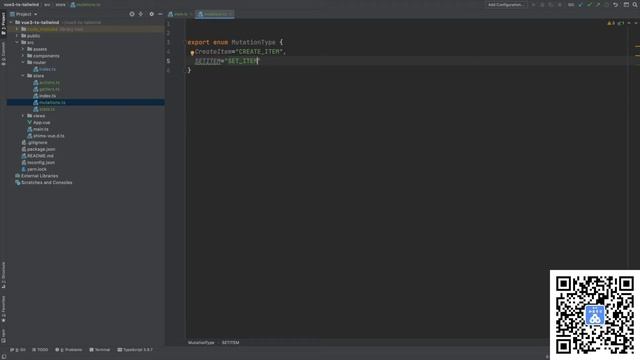Select state.ts in the store folder
The image size is (640, 360).
click(x=44, y=109)
